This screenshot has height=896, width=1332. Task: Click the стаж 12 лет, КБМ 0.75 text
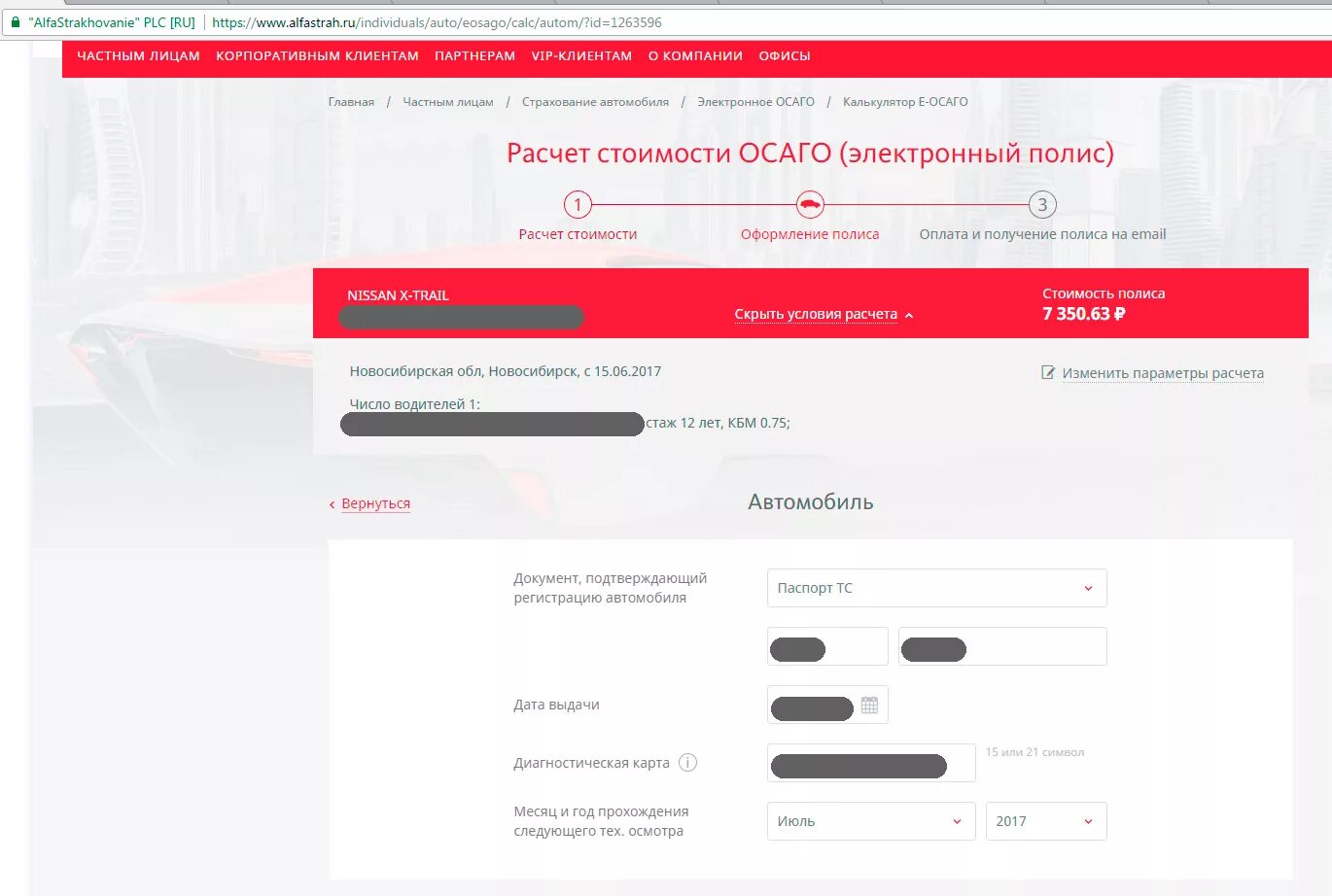(x=718, y=423)
